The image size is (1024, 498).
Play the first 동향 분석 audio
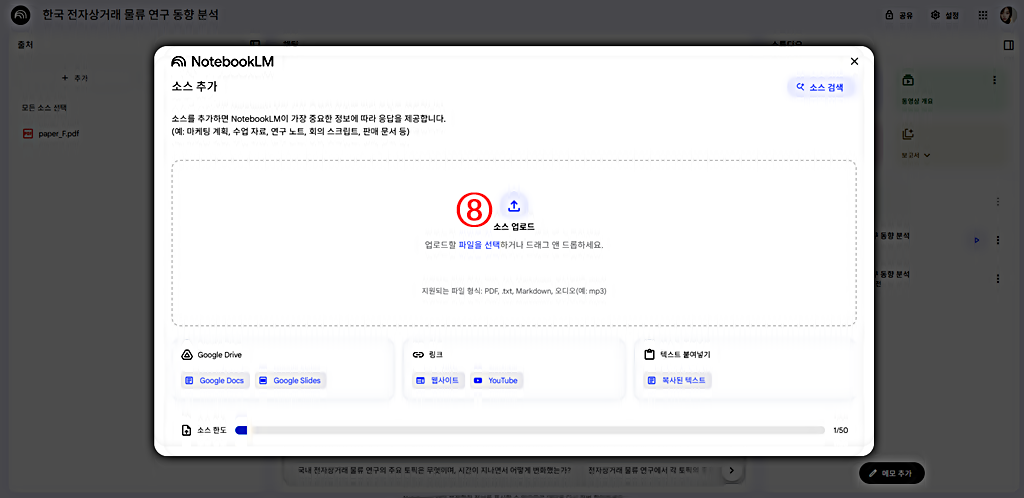coord(977,240)
